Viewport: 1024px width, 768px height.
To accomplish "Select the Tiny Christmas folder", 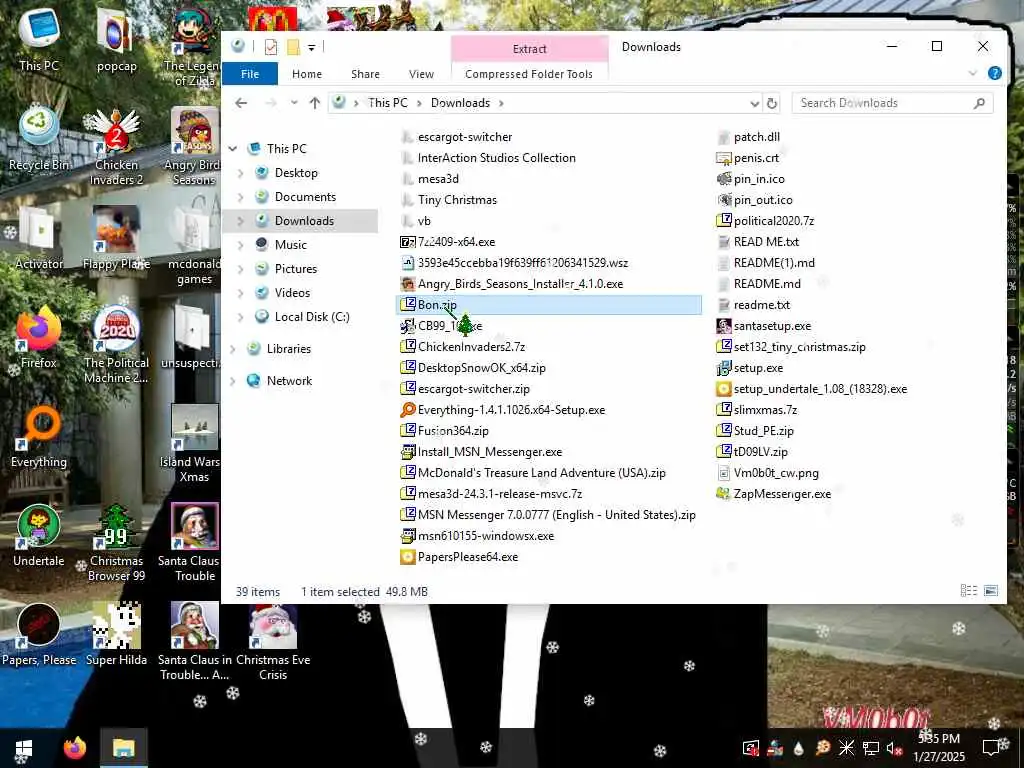I will [449, 200].
